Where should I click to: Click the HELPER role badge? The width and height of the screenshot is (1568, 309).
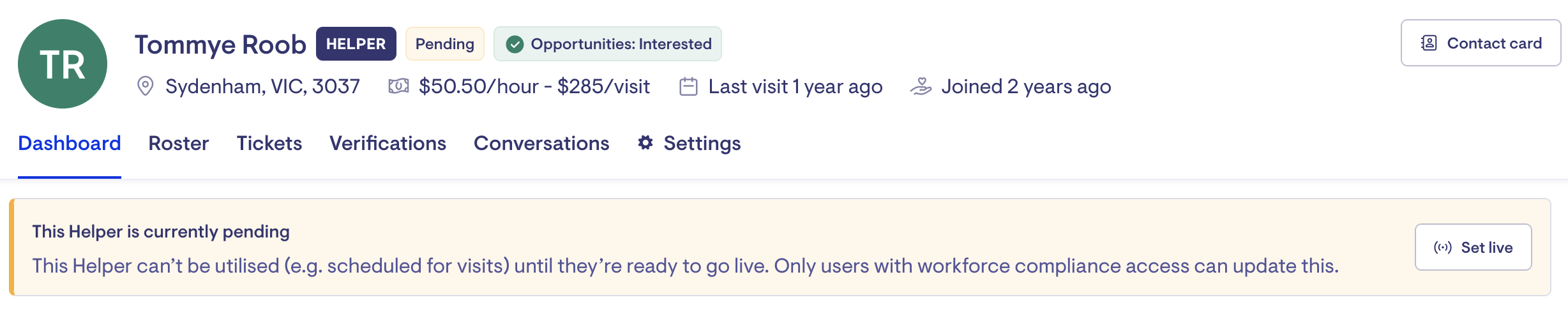(356, 44)
